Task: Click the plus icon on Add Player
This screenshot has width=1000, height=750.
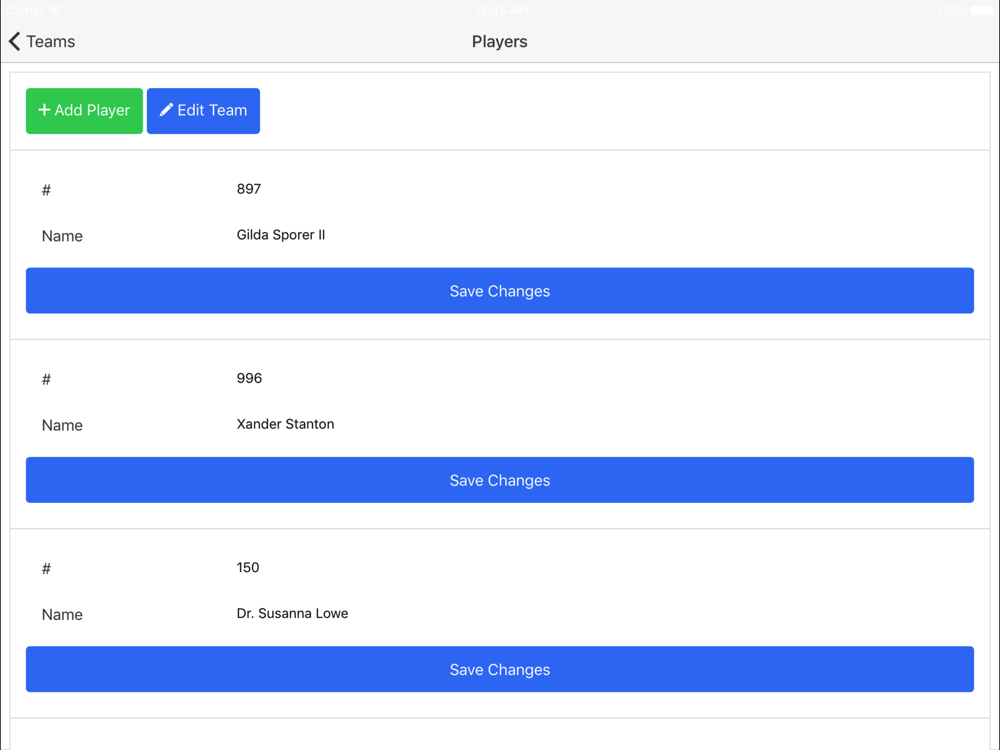Action: [x=44, y=110]
